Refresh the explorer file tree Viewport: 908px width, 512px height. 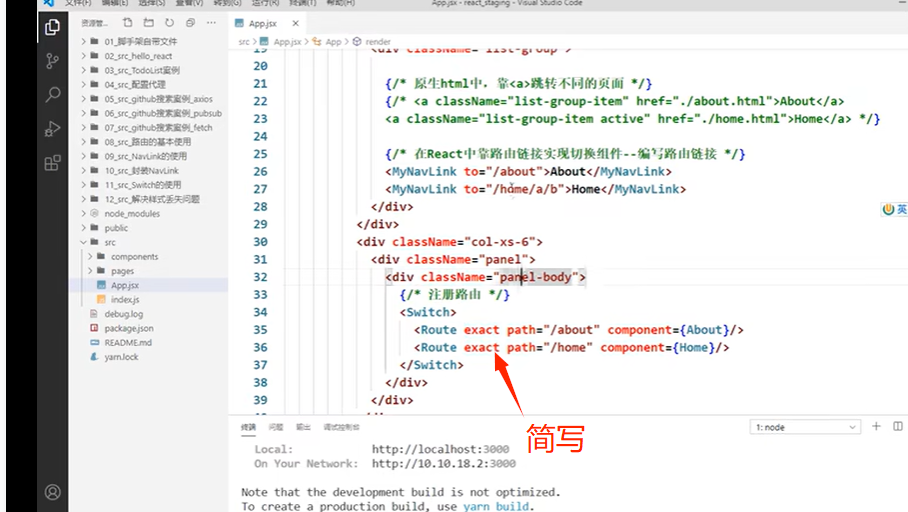169,23
